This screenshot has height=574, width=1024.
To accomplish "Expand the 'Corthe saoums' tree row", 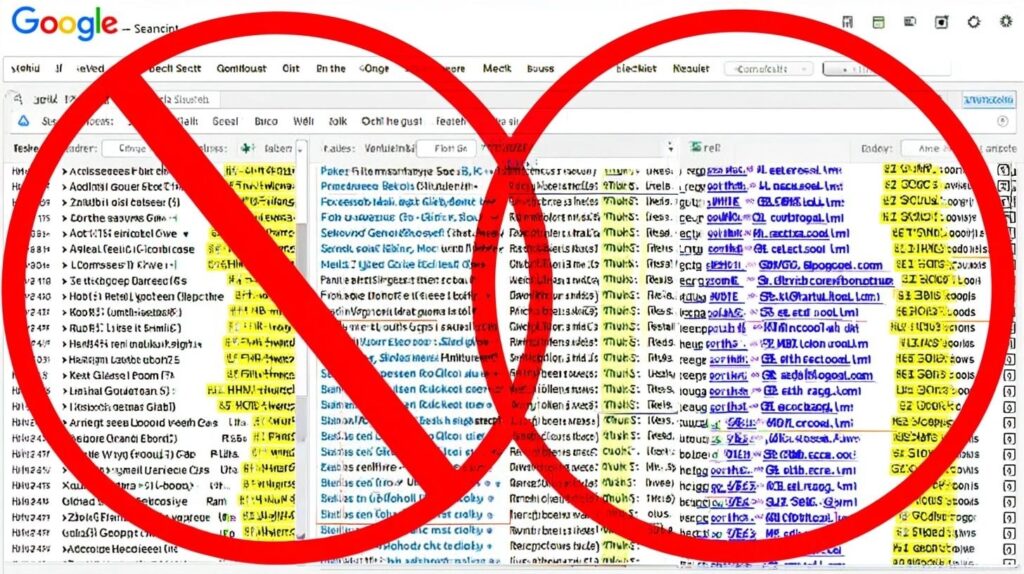I will (x=65, y=218).
